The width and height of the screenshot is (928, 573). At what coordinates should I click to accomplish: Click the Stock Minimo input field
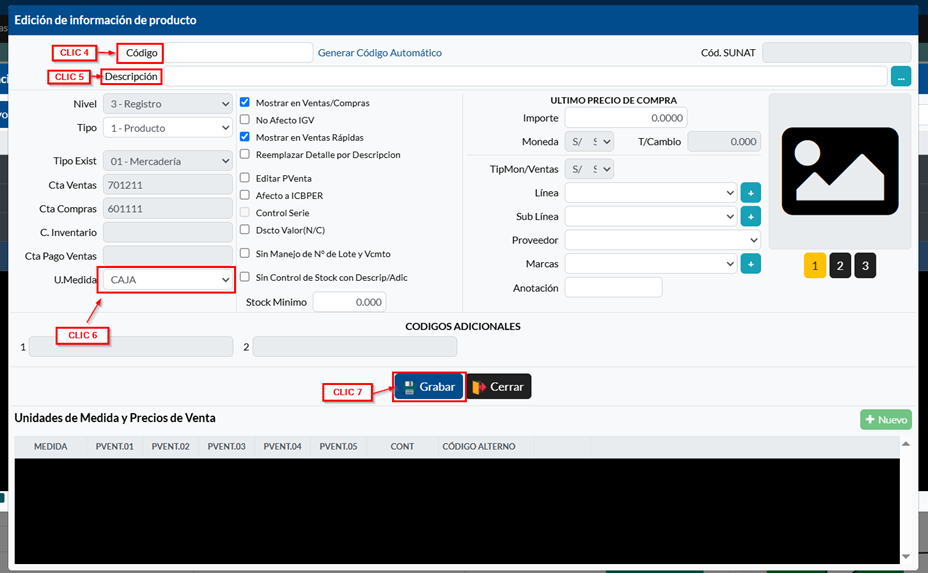coord(349,302)
